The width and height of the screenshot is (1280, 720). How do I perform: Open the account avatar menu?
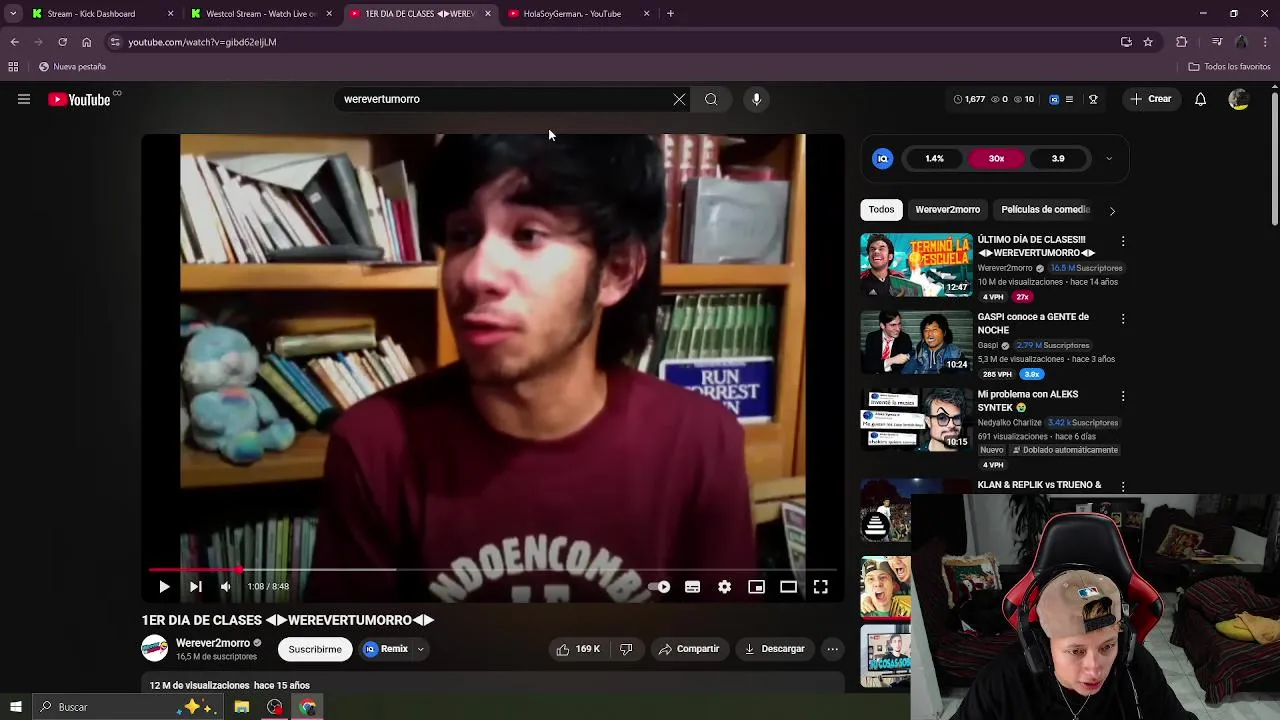(1238, 99)
